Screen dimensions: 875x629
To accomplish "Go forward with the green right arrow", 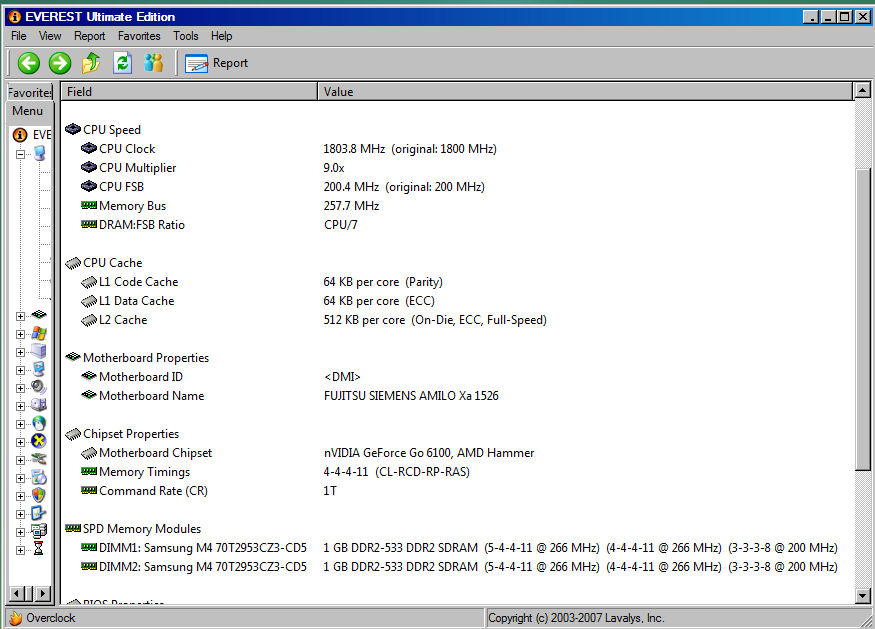I will tap(60, 63).
